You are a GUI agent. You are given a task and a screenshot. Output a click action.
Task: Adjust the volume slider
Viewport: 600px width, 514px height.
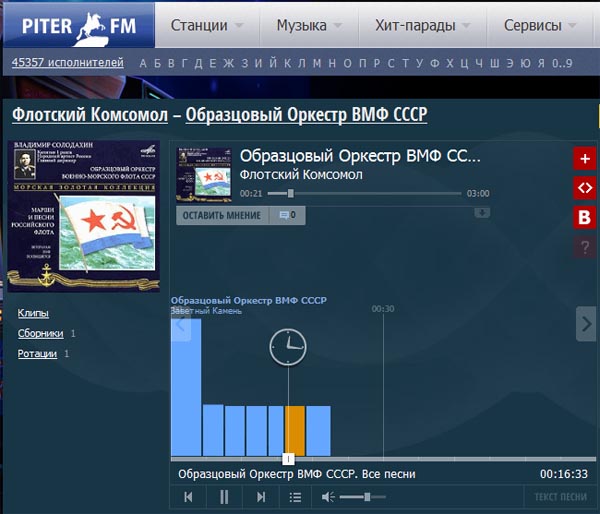[x=362, y=497]
